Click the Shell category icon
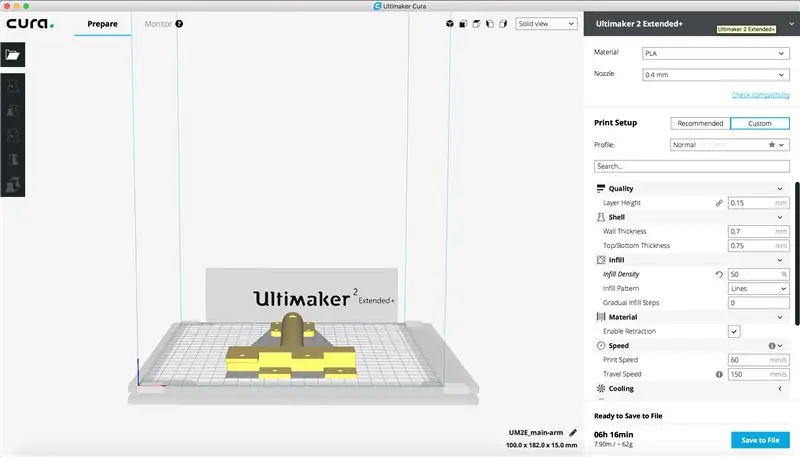800x457 pixels. (x=601, y=217)
